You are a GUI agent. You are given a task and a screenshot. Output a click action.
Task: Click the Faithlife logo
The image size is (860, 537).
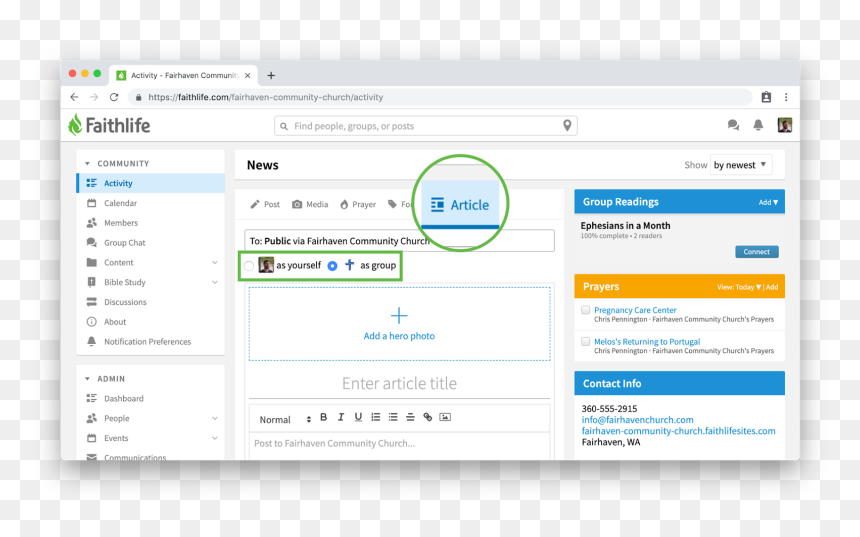pyautogui.click(x=109, y=125)
